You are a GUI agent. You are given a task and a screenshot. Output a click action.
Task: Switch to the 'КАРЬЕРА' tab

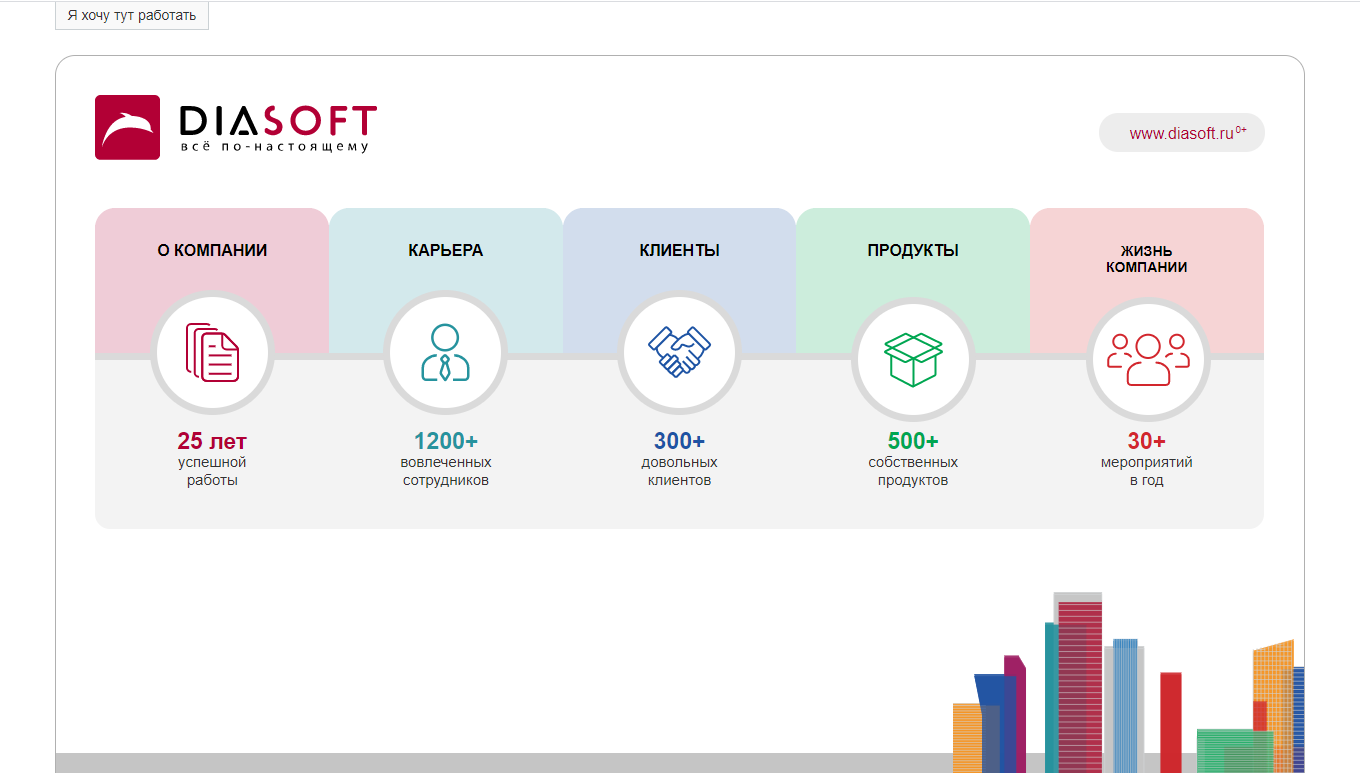446,250
